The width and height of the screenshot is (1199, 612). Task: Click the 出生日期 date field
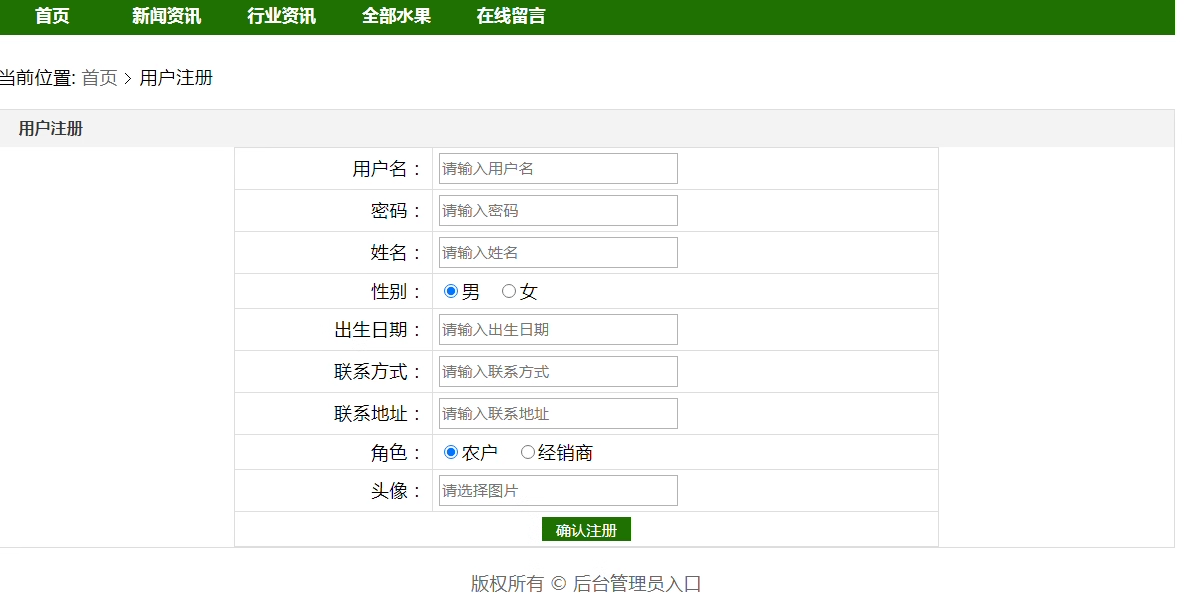[558, 330]
